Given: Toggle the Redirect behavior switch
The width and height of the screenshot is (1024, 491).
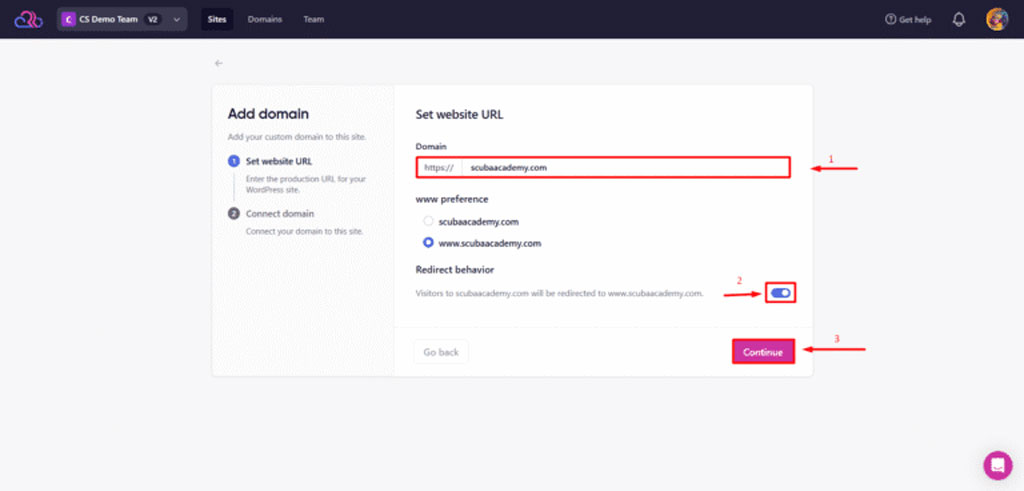Looking at the screenshot, I should (780, 293).
